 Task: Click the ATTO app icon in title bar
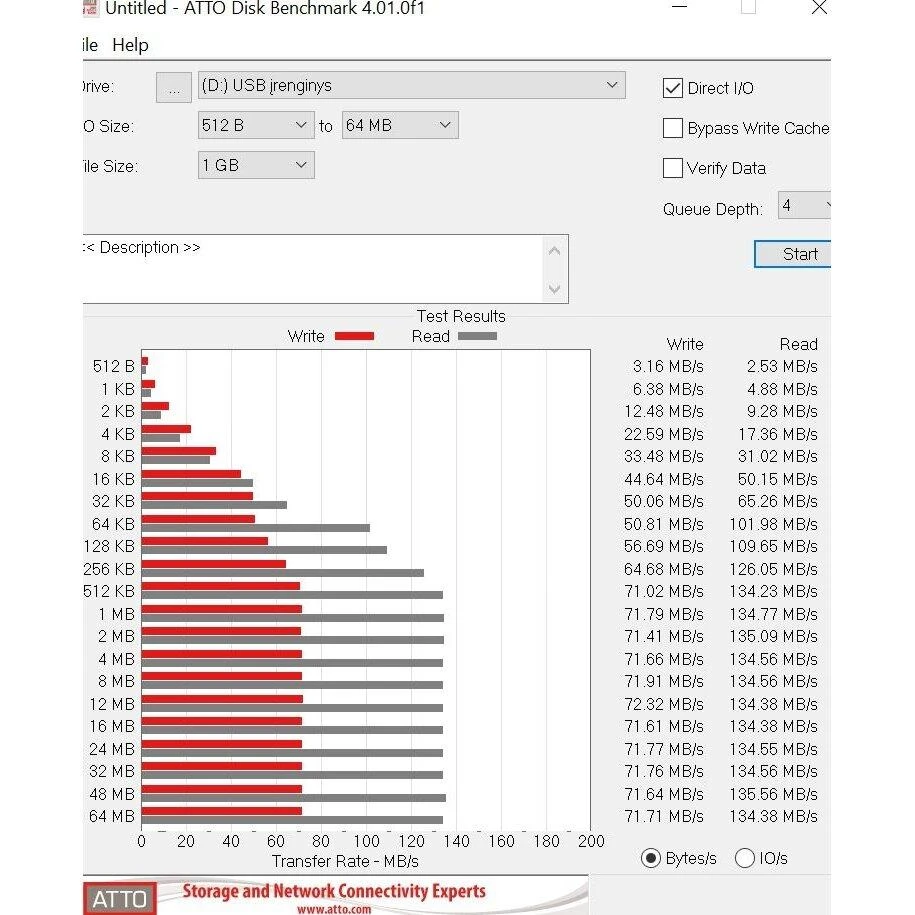click(90, 8)
